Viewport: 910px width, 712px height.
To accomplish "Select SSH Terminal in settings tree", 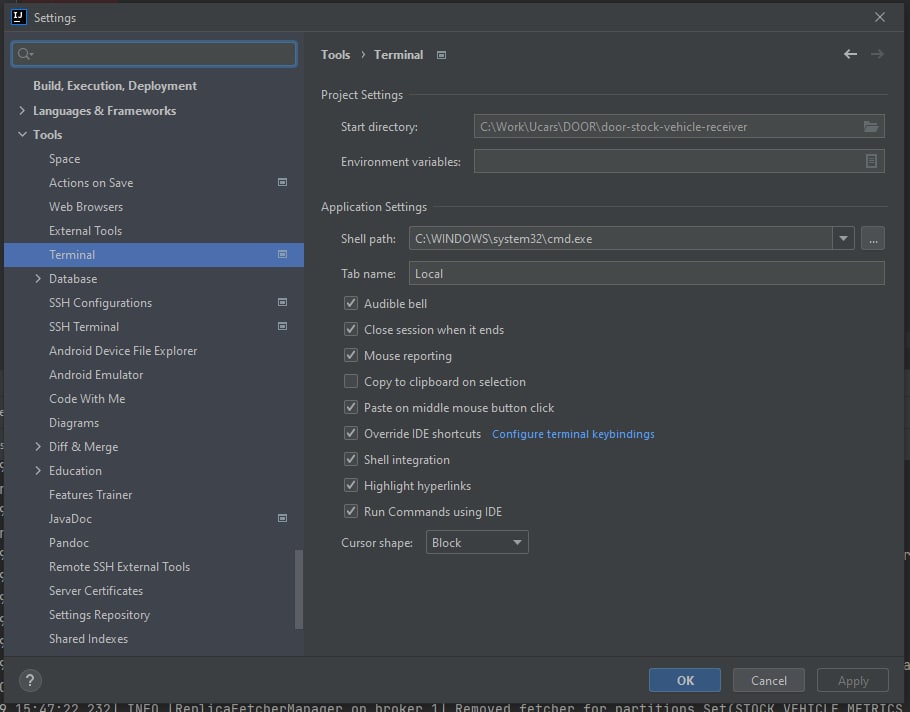I will [x=84, y=327].
